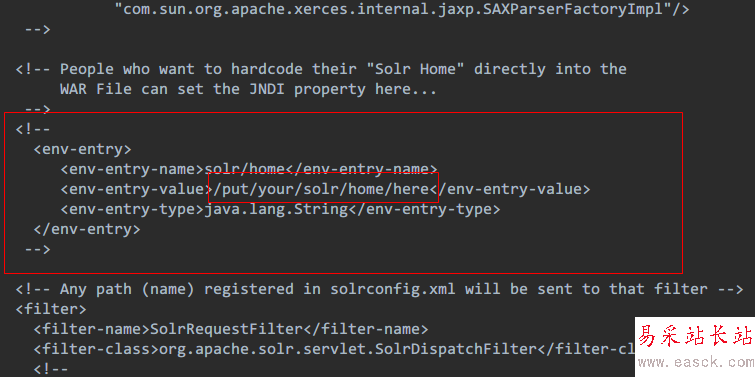
Task: Click the solr/home entry name text
Action: (245, 169)
